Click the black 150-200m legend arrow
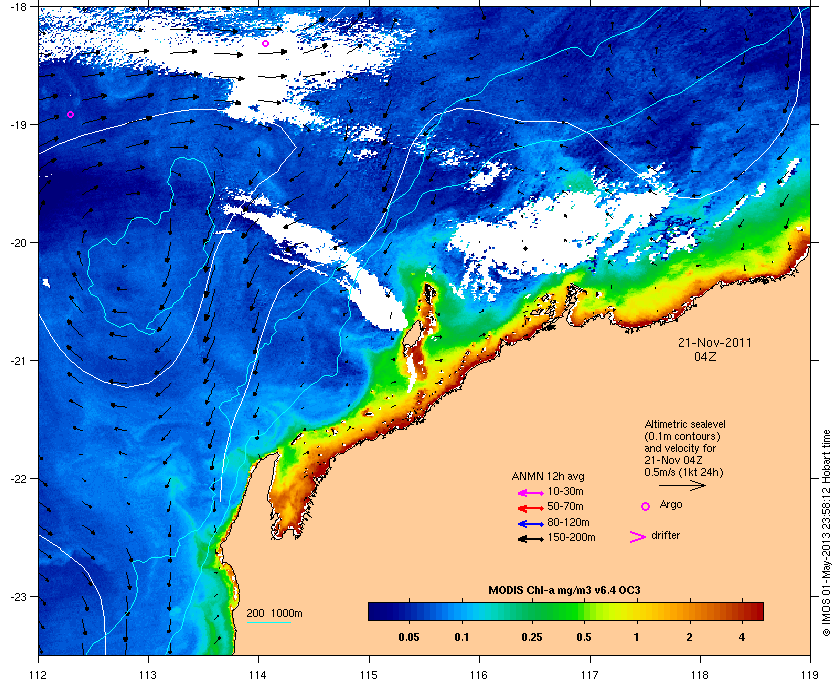 coord(531,539)
